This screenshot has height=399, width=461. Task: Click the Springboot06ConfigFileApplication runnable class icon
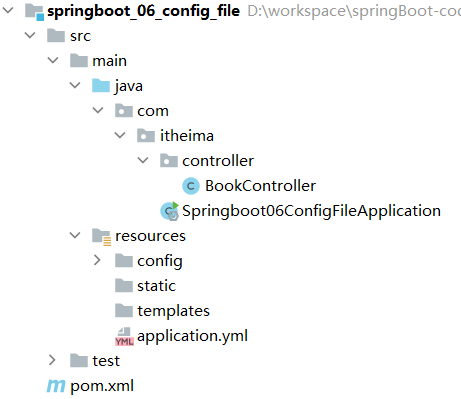click(x=169, y=211)
